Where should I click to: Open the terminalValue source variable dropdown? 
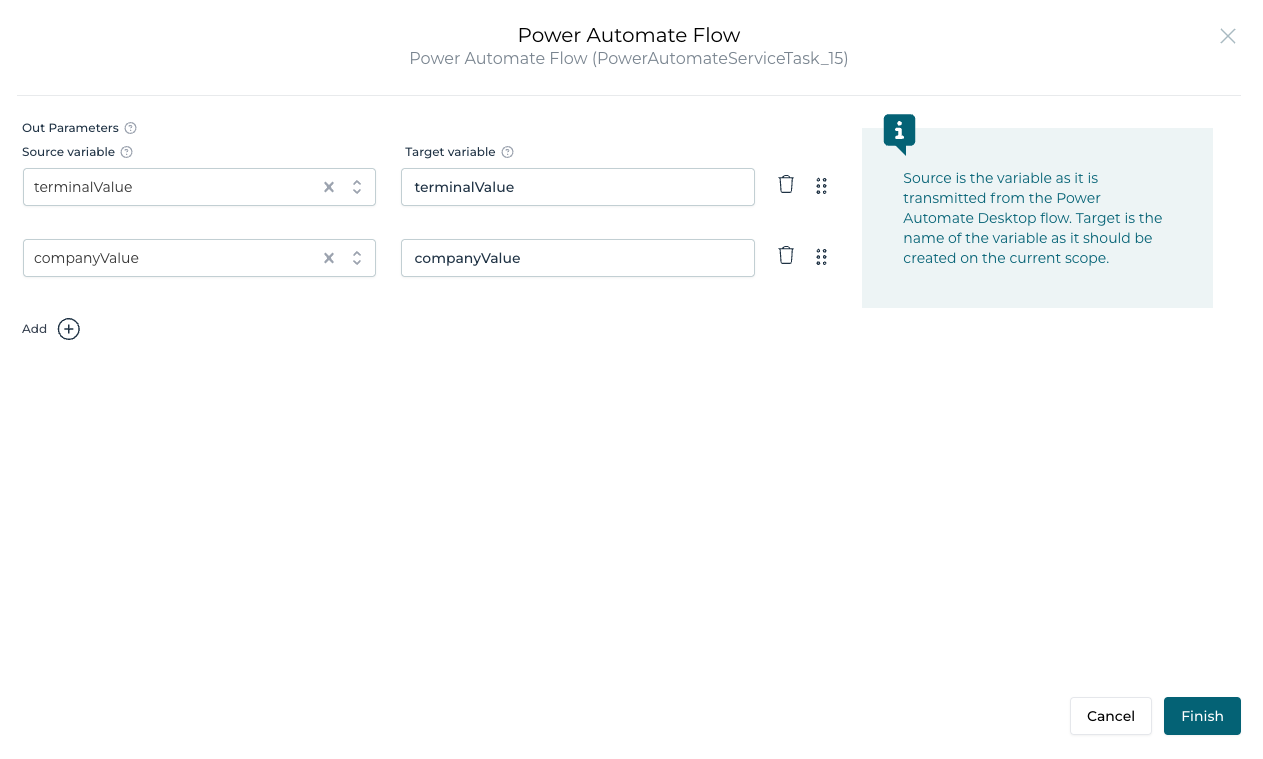point(356,186)
